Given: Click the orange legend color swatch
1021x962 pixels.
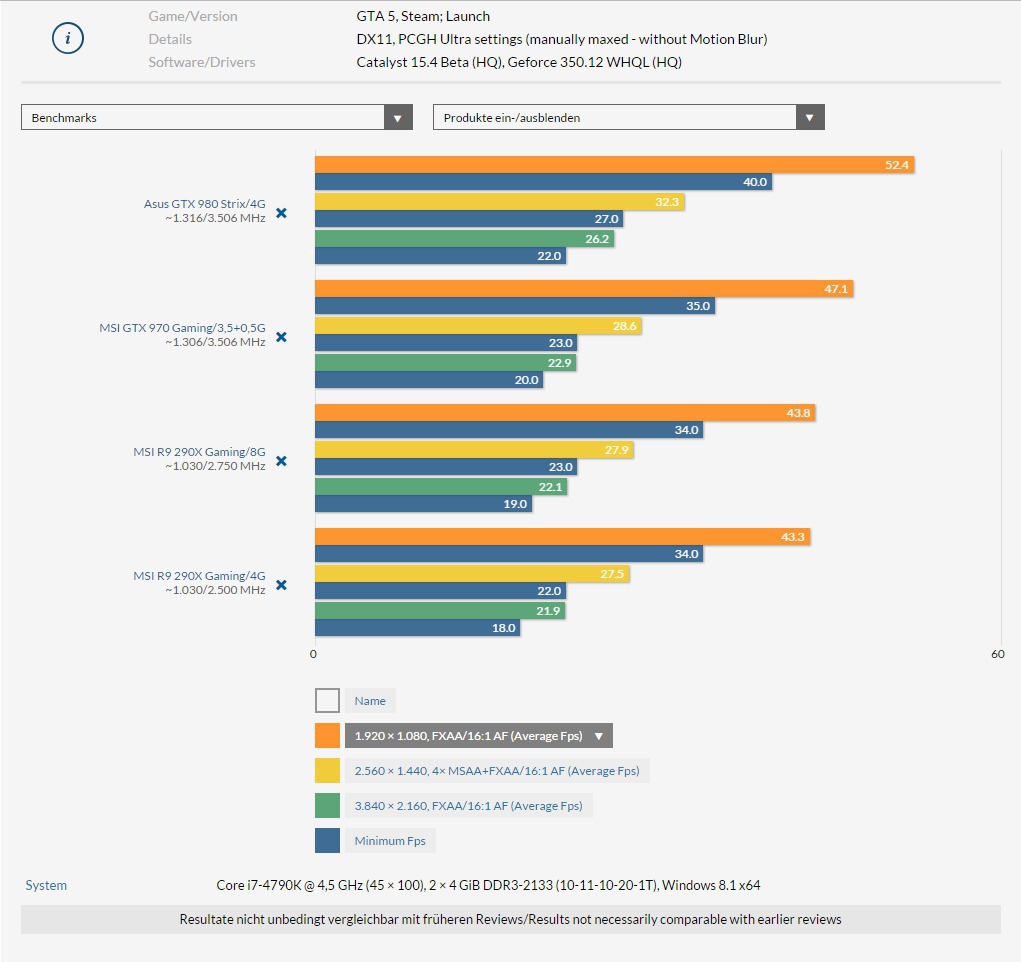Looking at the screenshot, I should 328,735.
